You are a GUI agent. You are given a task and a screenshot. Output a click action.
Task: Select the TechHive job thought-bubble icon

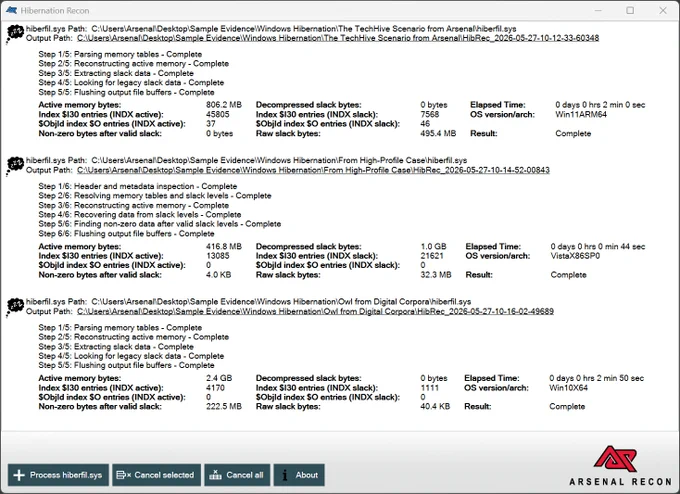click(15, 34)
